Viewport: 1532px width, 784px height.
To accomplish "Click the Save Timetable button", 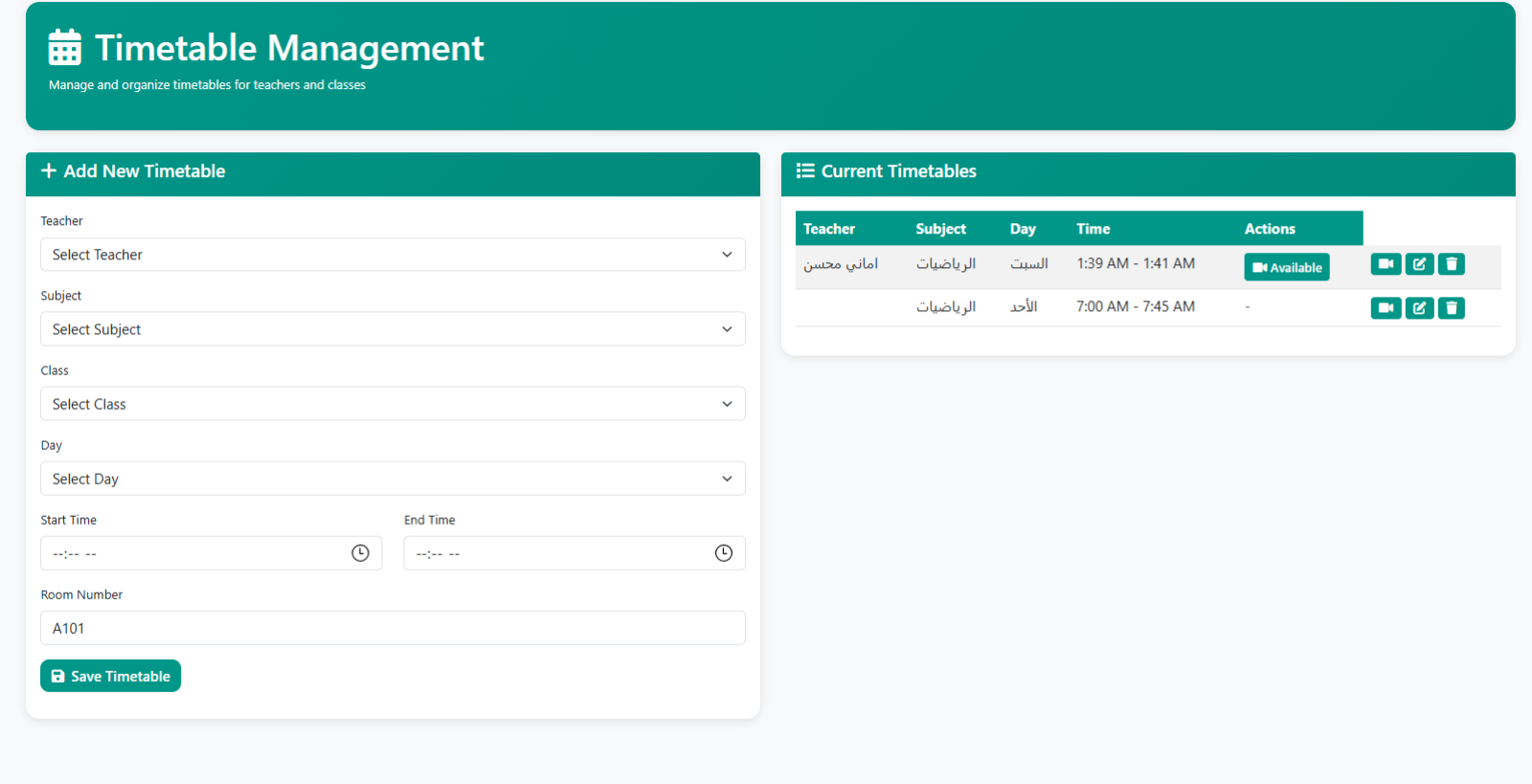I will click(110, 676).
